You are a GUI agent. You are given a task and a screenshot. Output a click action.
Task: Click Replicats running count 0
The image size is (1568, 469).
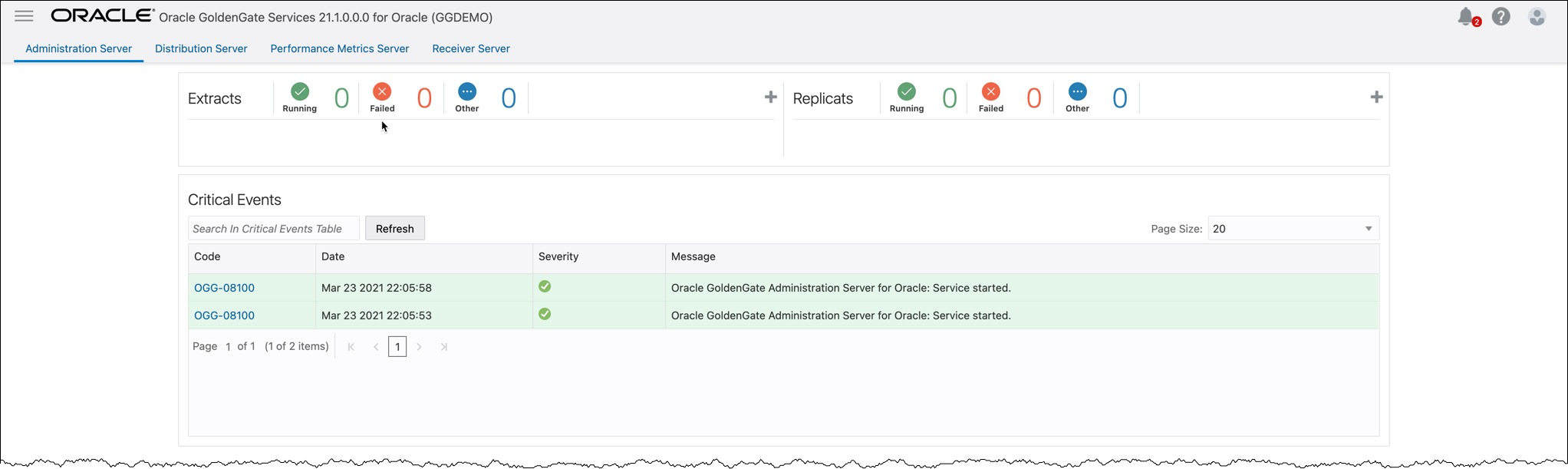pos(950,98)
